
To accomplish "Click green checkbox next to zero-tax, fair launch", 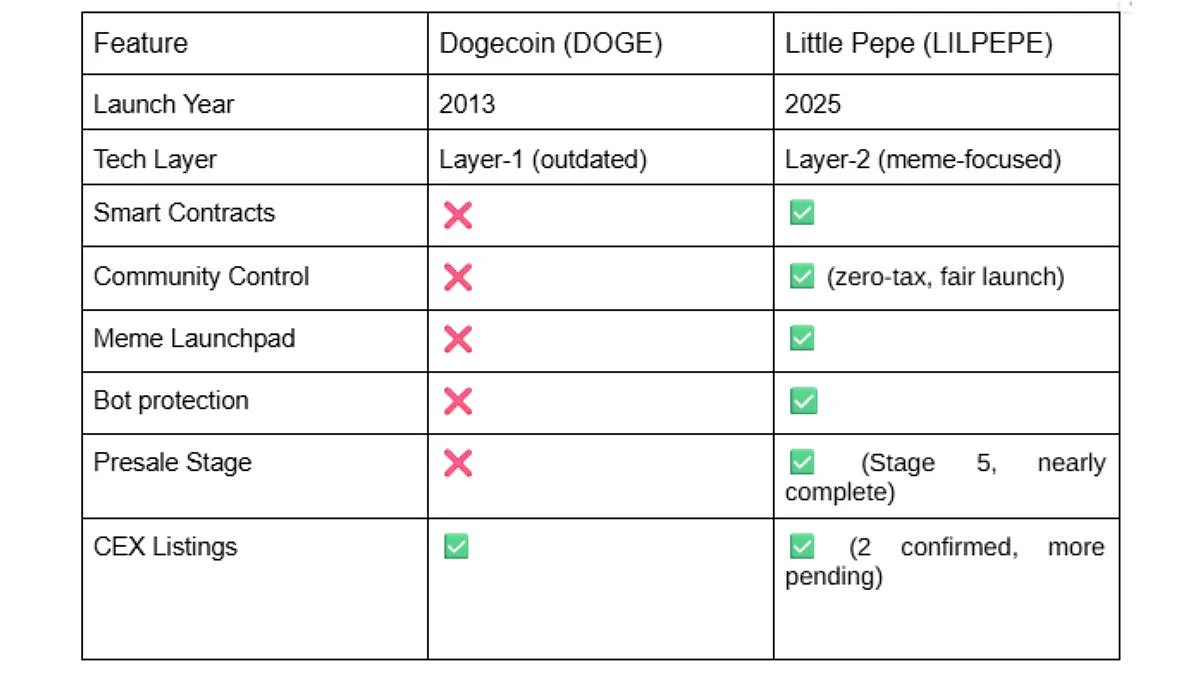I will click(802, 276).
